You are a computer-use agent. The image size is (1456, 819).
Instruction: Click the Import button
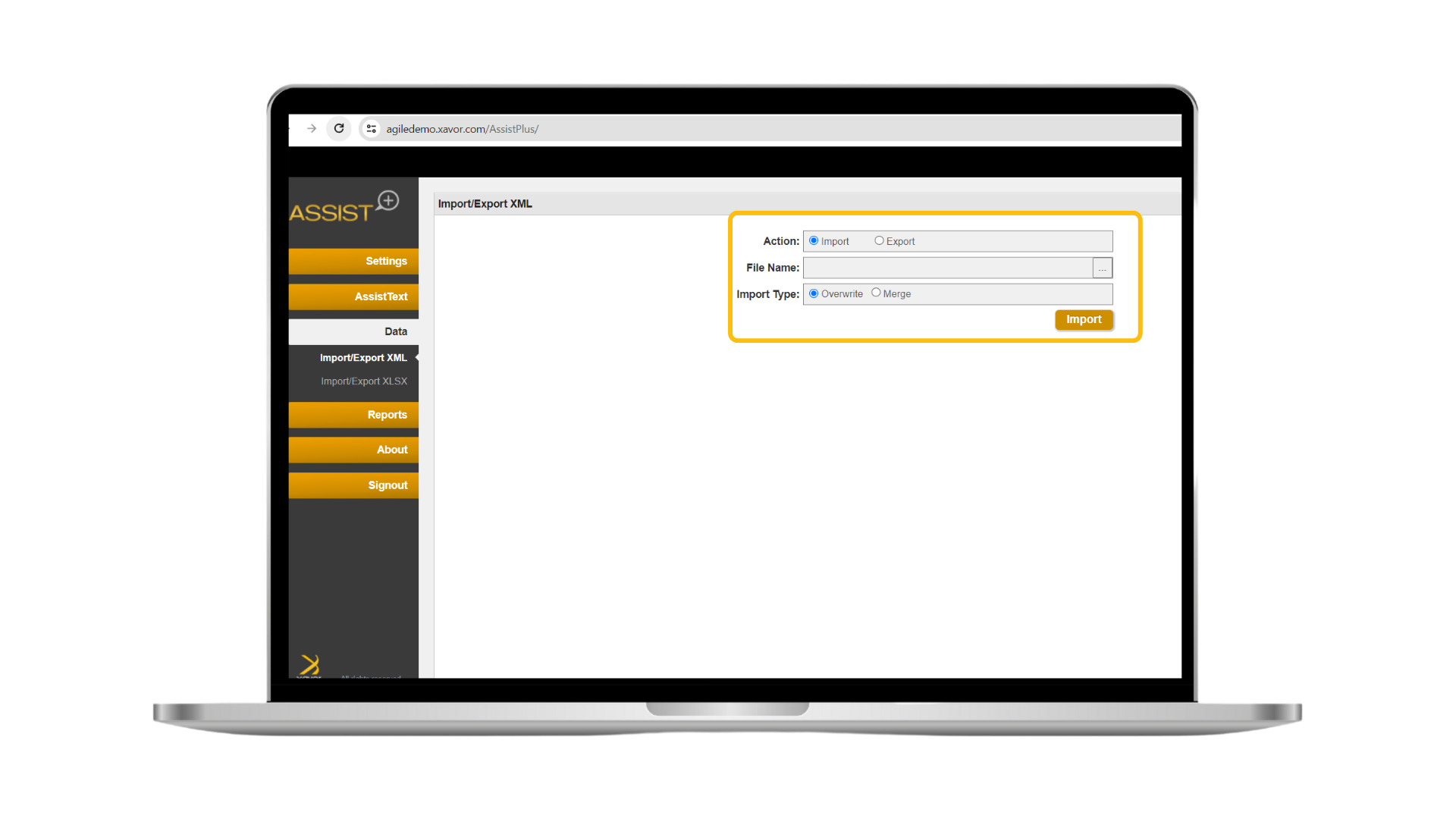tap(1084, 319)
